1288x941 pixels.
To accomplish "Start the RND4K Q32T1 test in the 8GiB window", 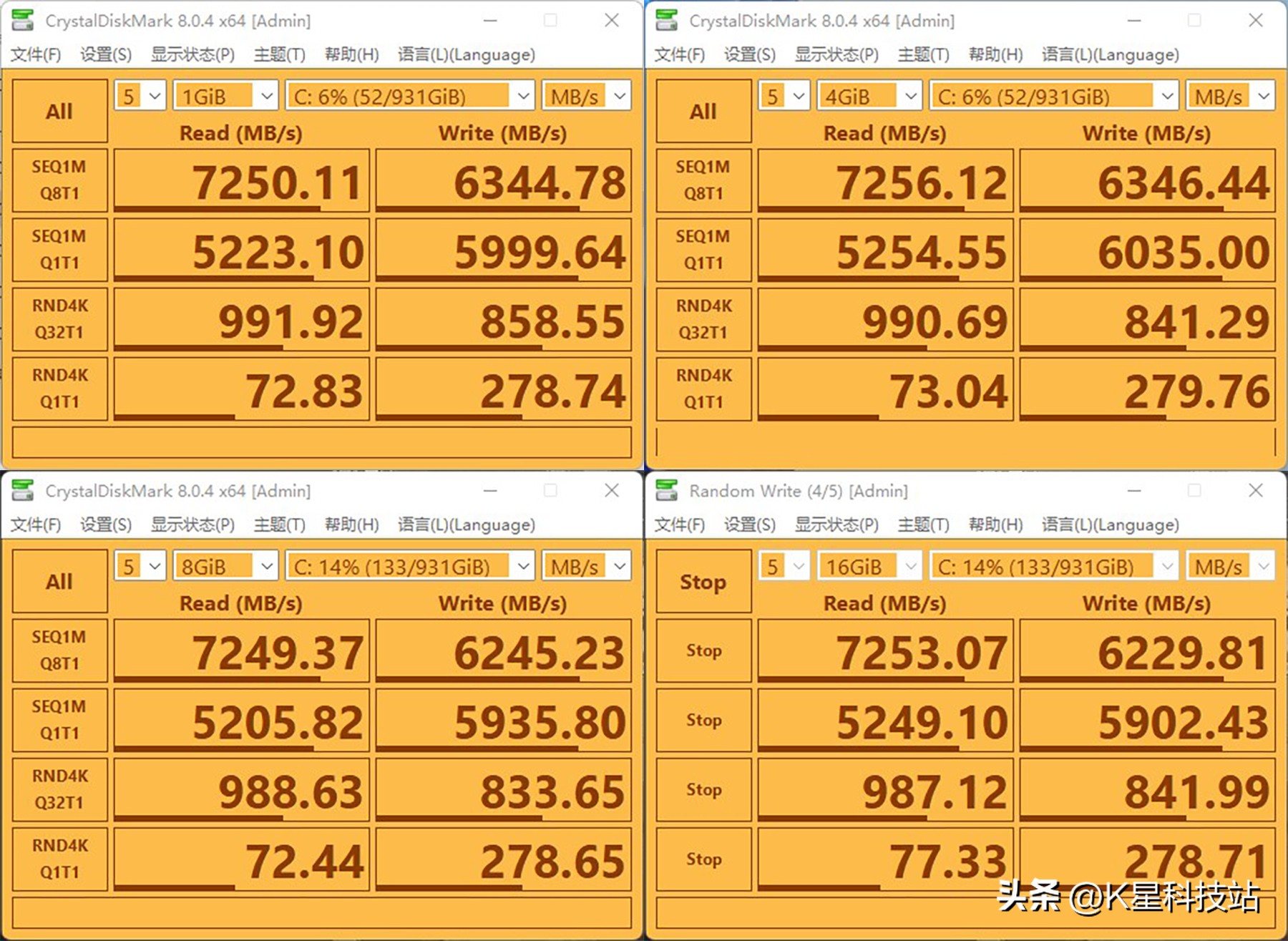I will pos(59,789).
